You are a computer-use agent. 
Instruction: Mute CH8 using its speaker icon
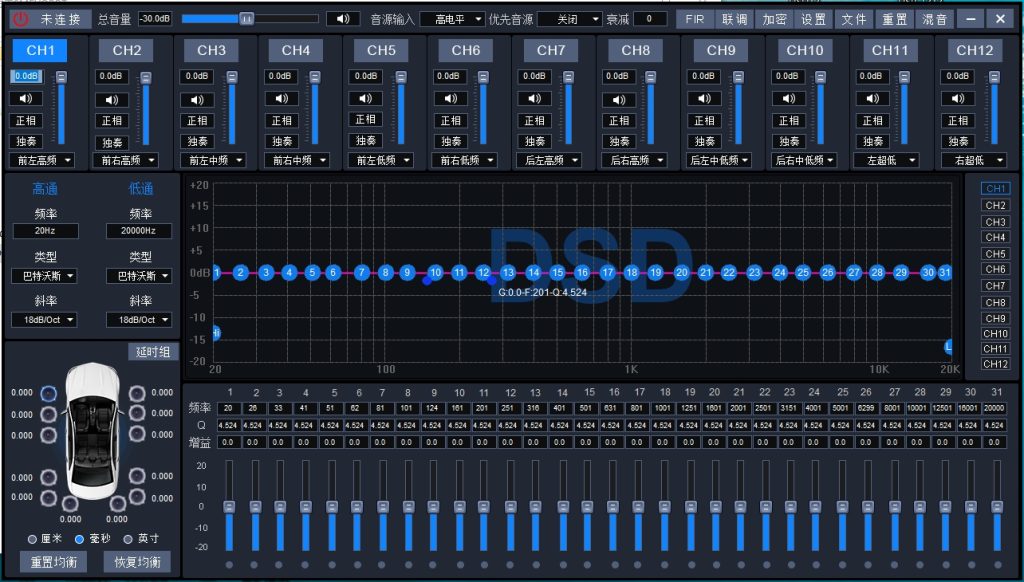click(x=619, y=100)
